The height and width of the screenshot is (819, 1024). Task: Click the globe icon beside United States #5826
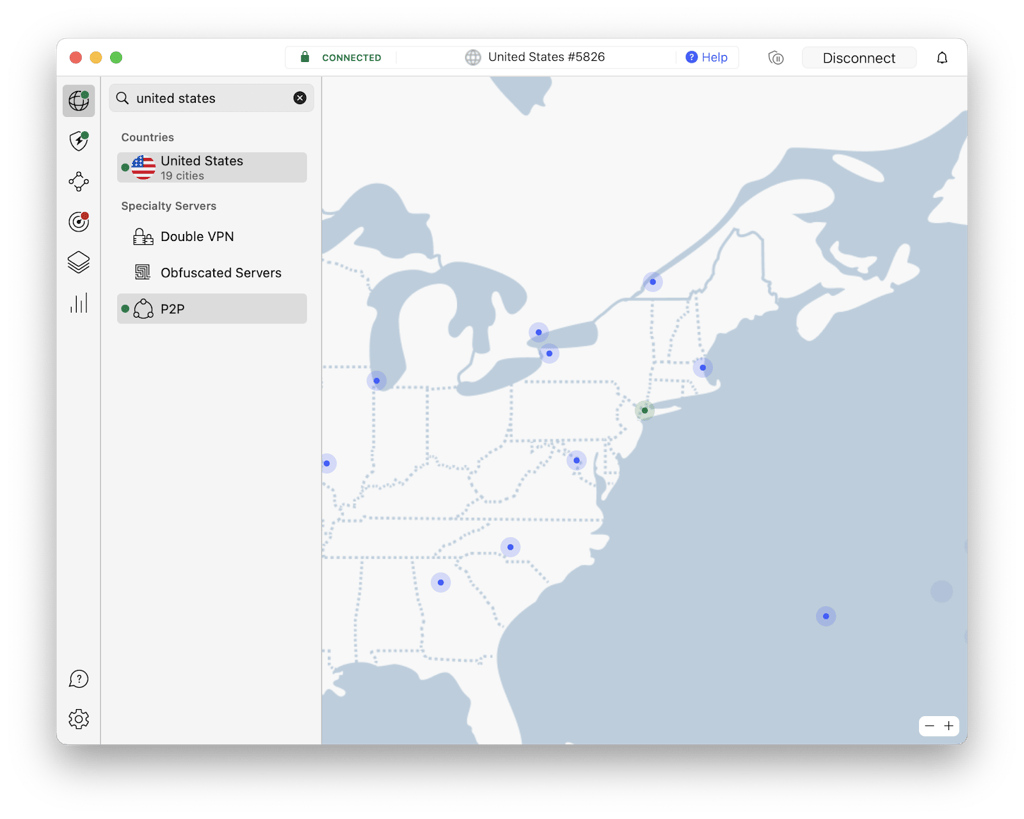click(473, 57)
